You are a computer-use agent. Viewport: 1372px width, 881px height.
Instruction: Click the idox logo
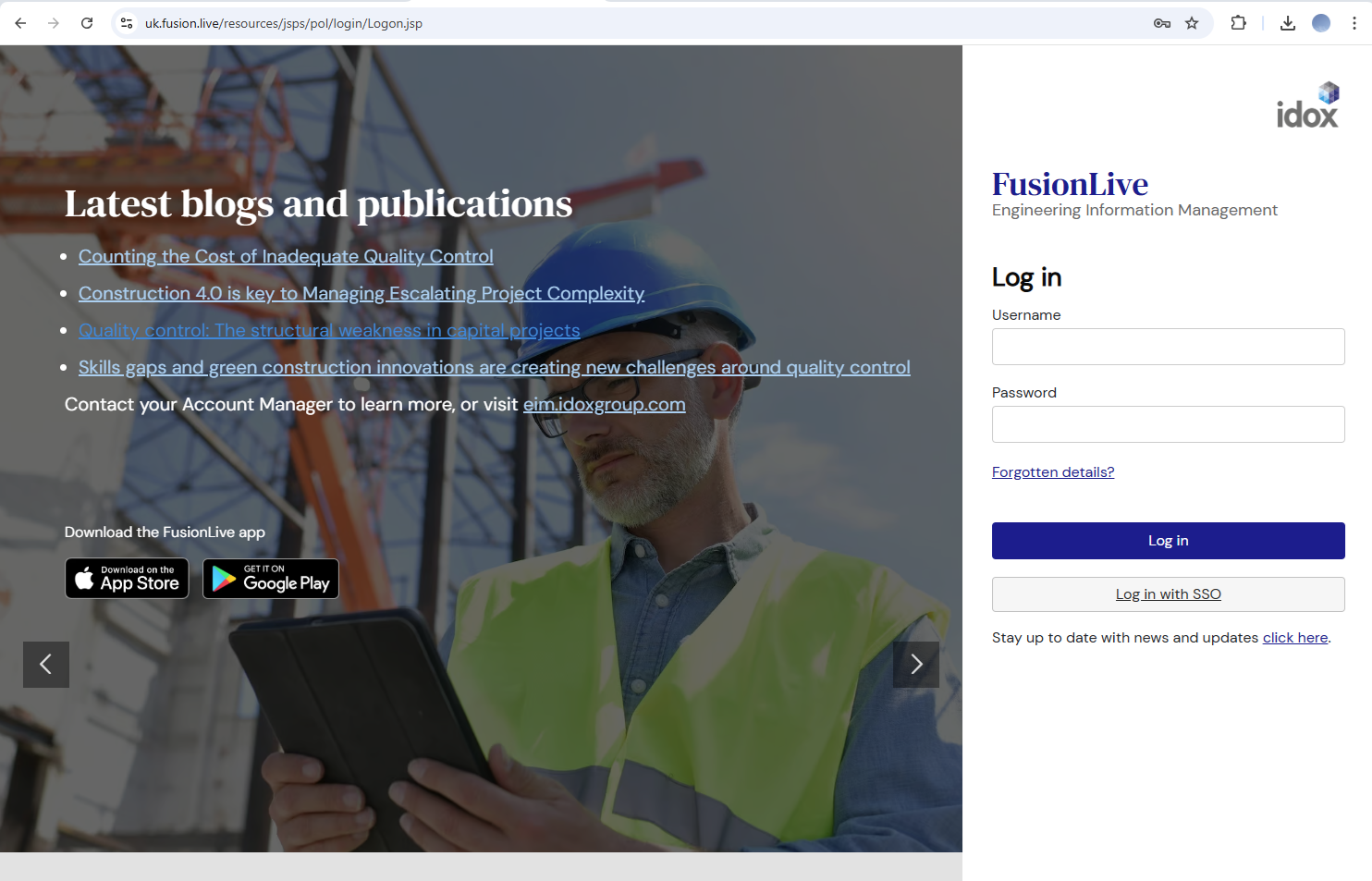[x=1306, y=104]
